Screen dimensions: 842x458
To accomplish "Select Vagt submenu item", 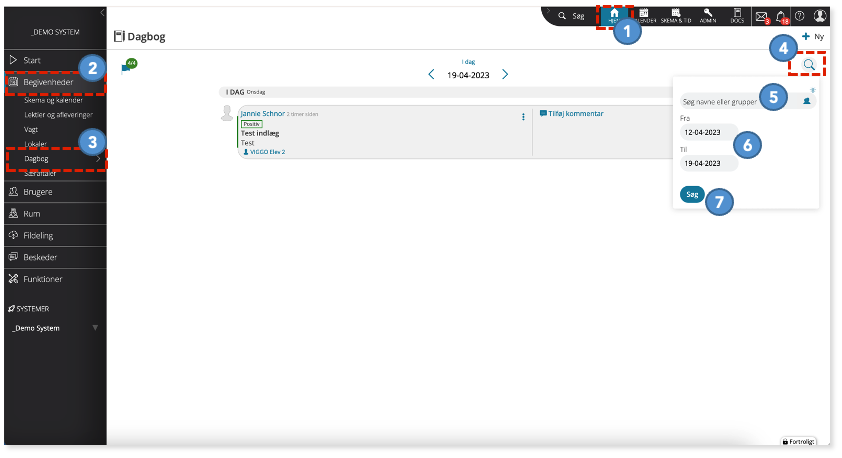I will click(31, 129).
